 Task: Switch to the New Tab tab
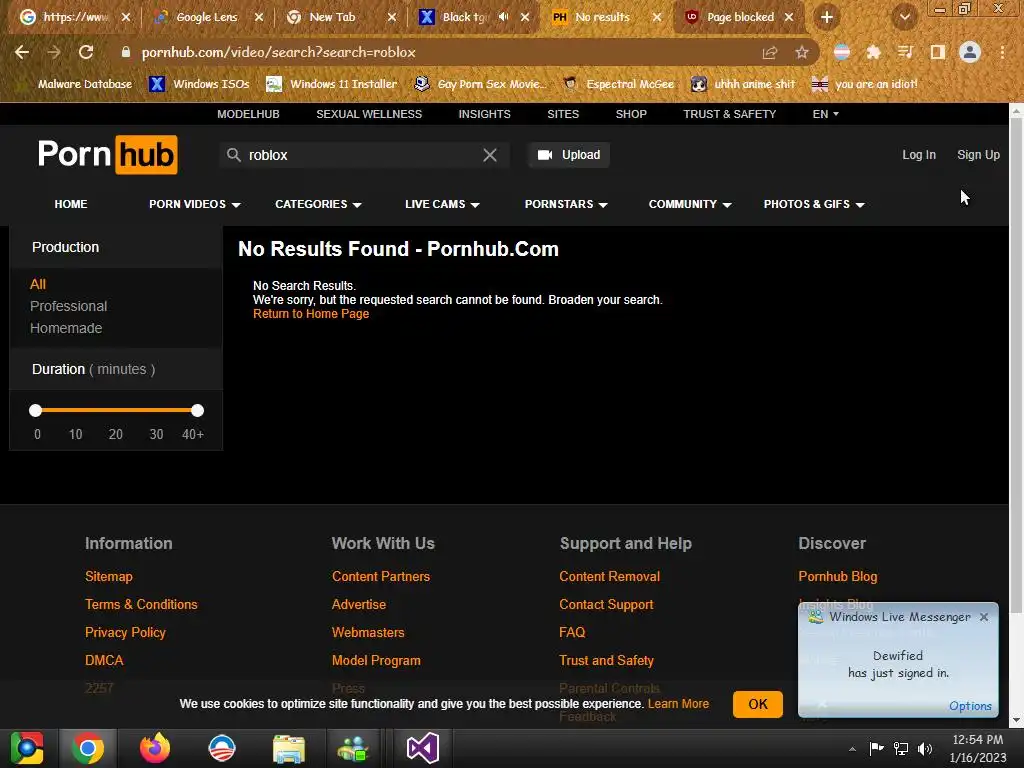[x=332, y=17]
